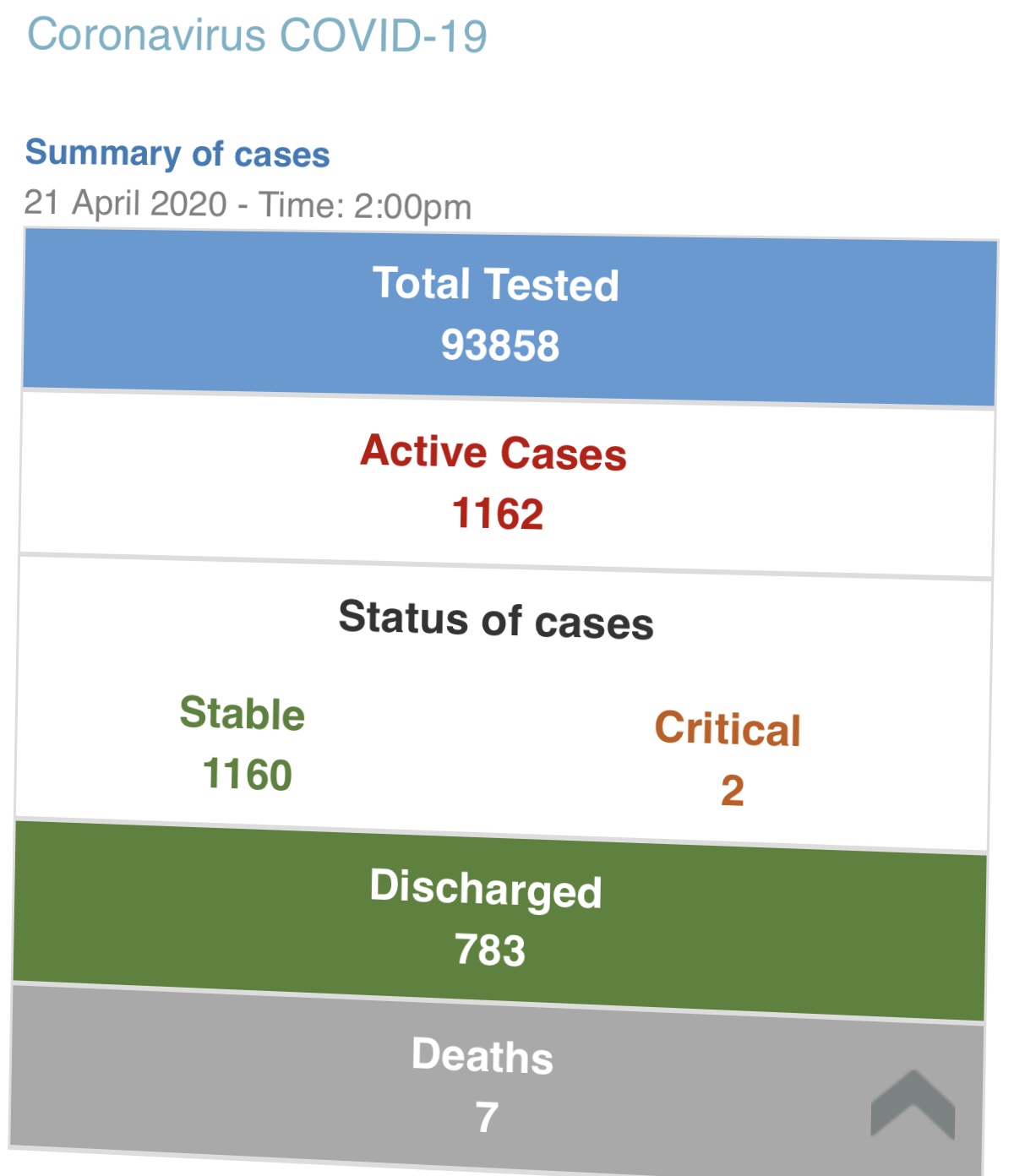The width and height of the screenshot is (1014, 1176).
Task: Open the Coronavirus COVID-19 heading link
Action: (x=257, y=36)
